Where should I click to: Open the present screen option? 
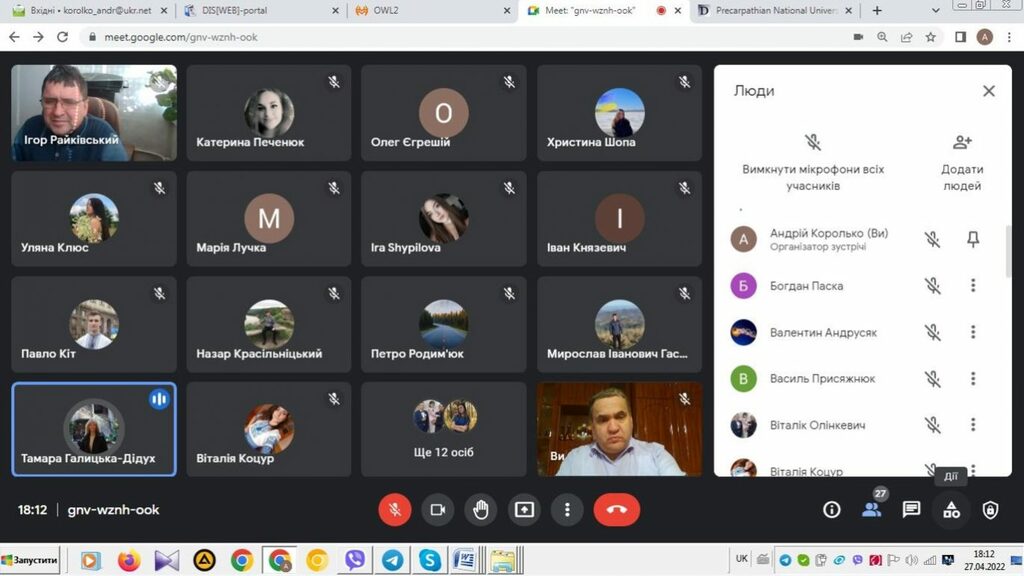click(524, 509)
